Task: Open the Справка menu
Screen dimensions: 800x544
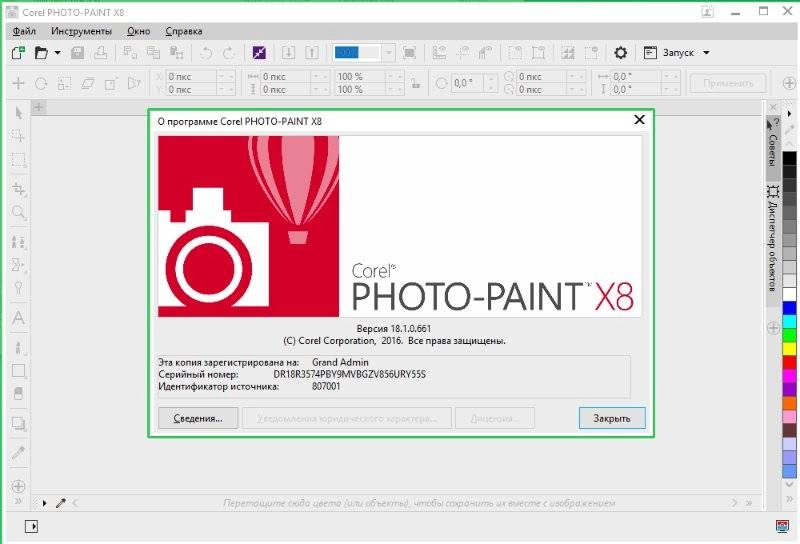Action: (184, 31)
